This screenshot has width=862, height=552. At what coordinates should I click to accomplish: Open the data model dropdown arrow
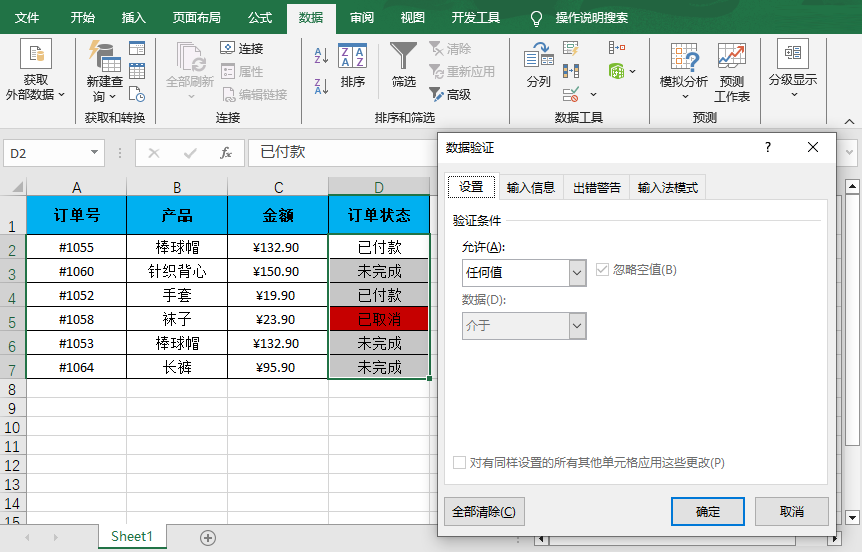(633, 71)
